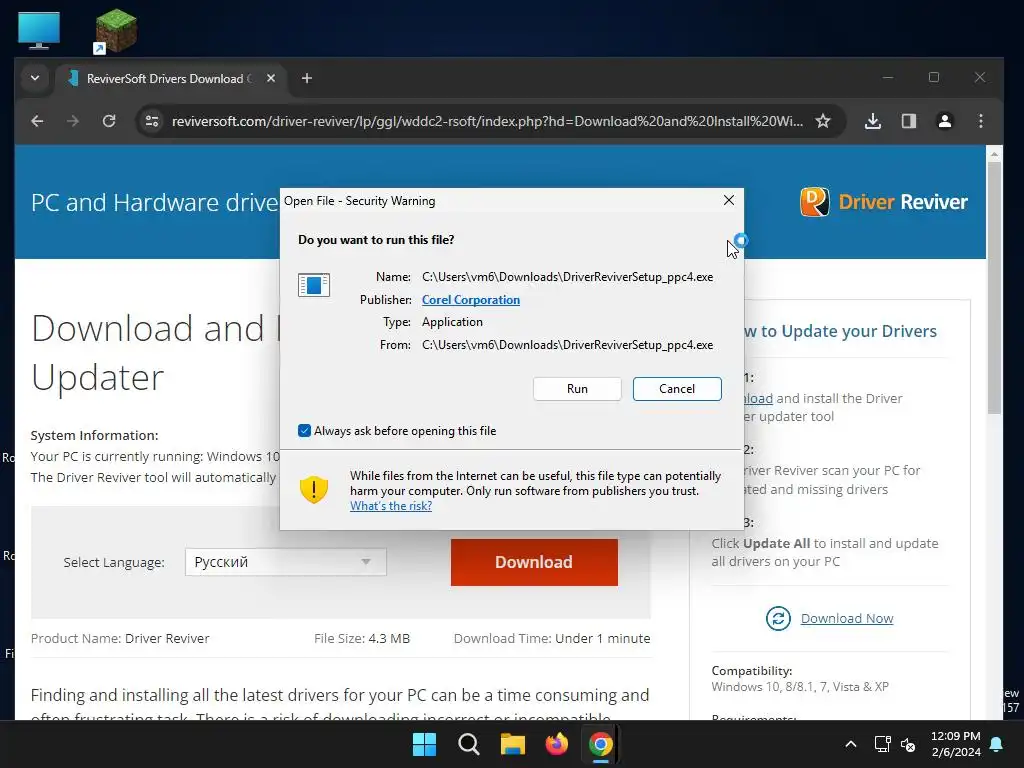Open Chrome profile icon

click(944, 121)
